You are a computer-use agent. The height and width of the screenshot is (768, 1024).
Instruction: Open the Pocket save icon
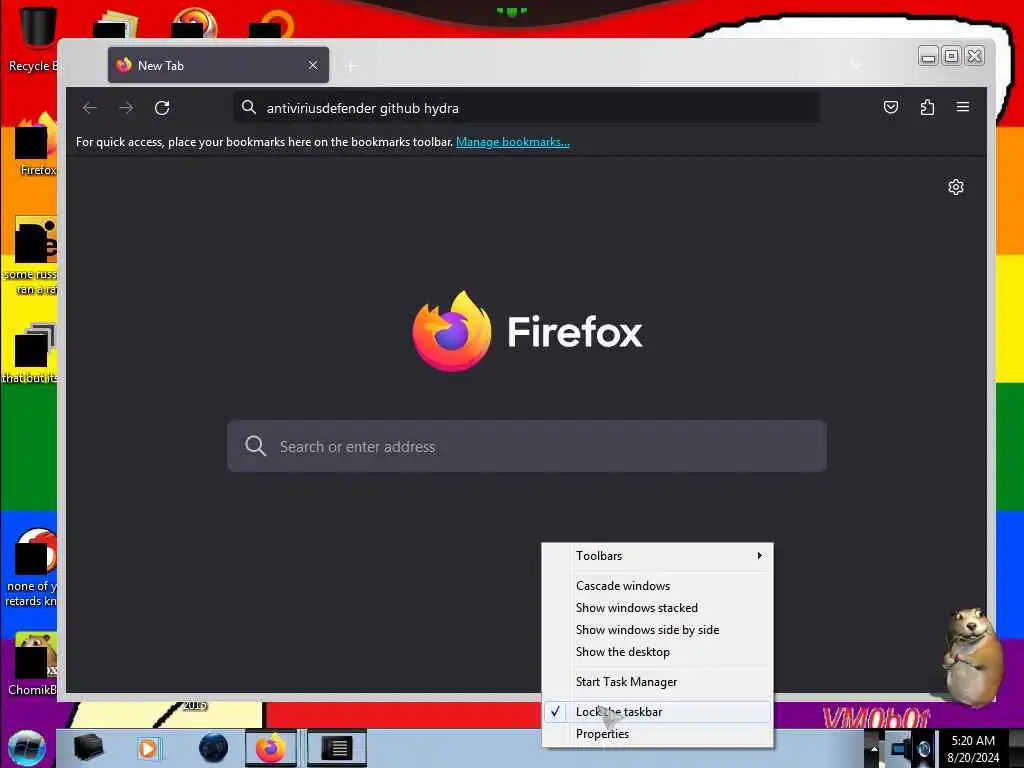click(x=891, y=107)
